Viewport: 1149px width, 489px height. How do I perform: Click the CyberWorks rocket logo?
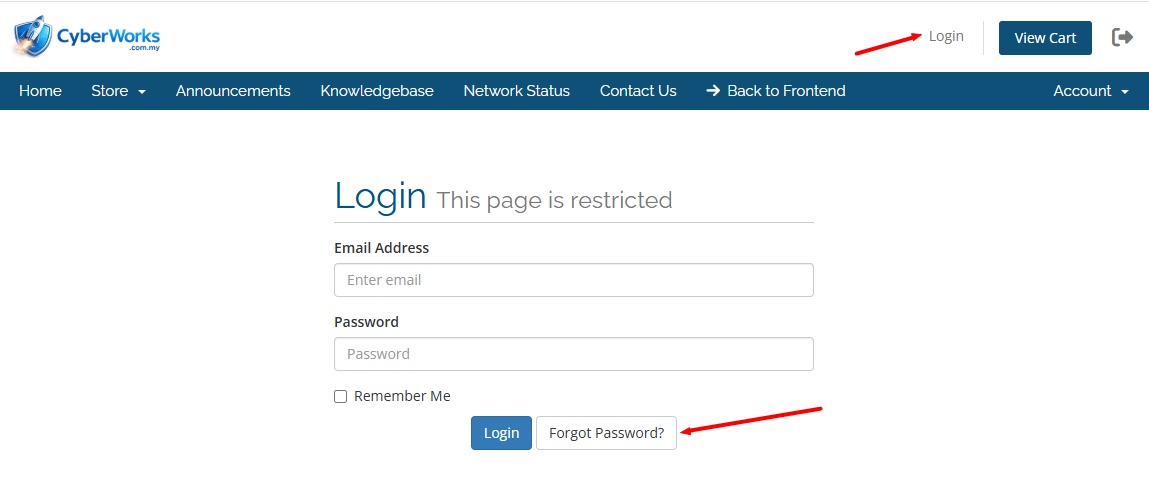pyautogui.click(x=86, y=37)
